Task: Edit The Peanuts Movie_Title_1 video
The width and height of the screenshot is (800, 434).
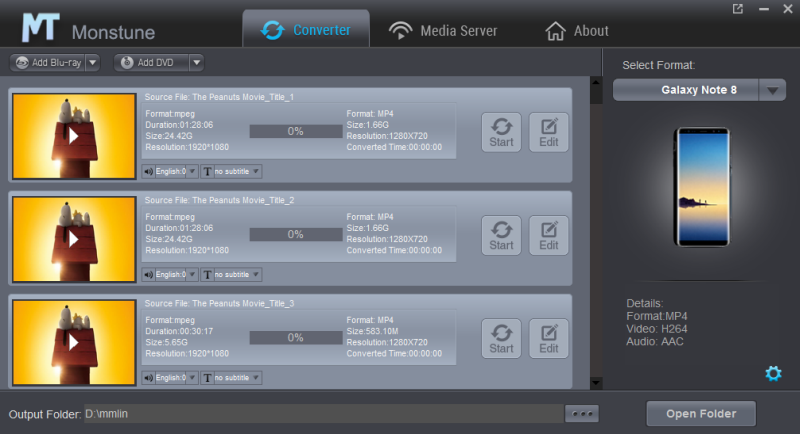Action: 549,131
